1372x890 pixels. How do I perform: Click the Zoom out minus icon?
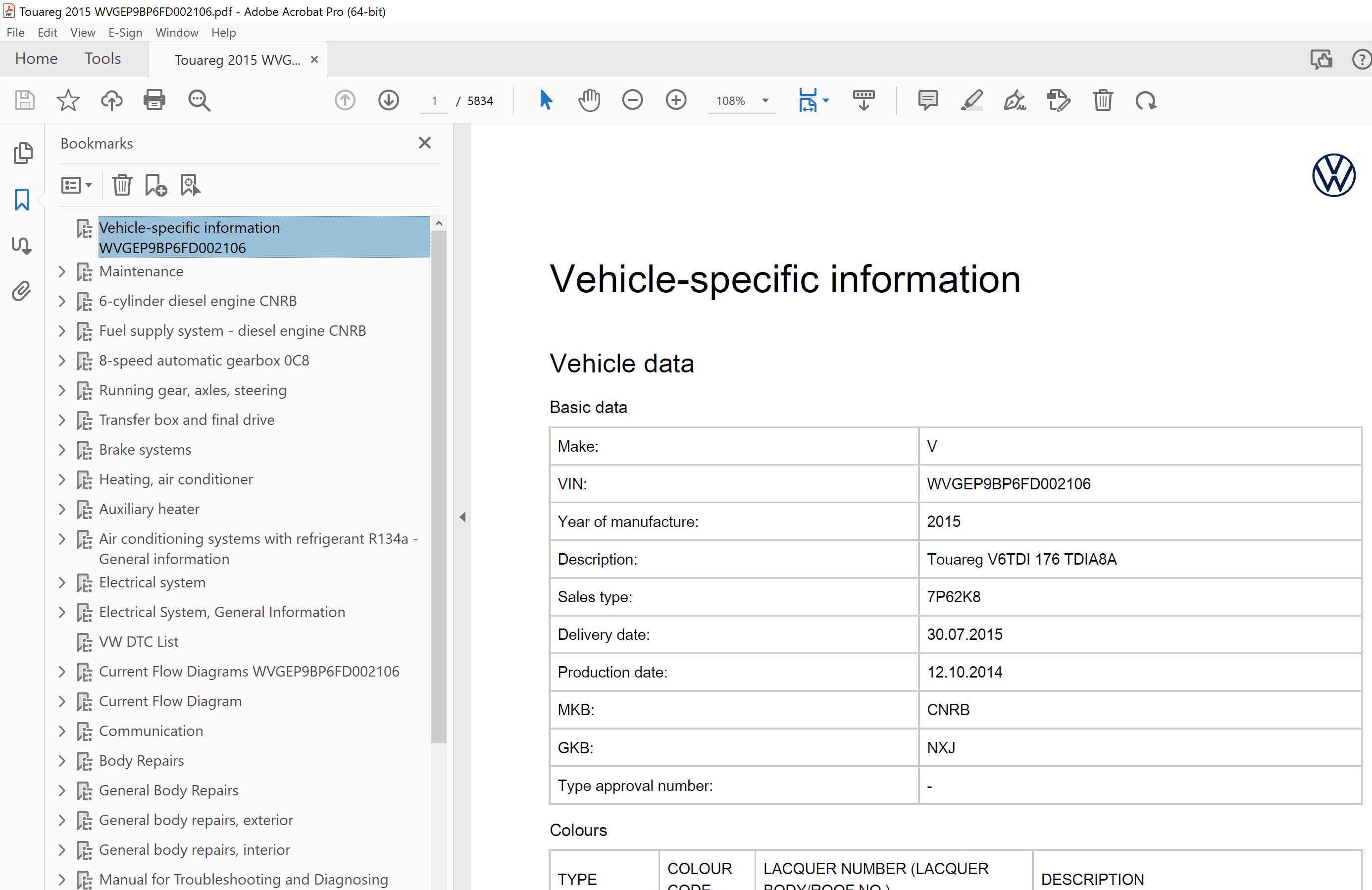point(632,101)
